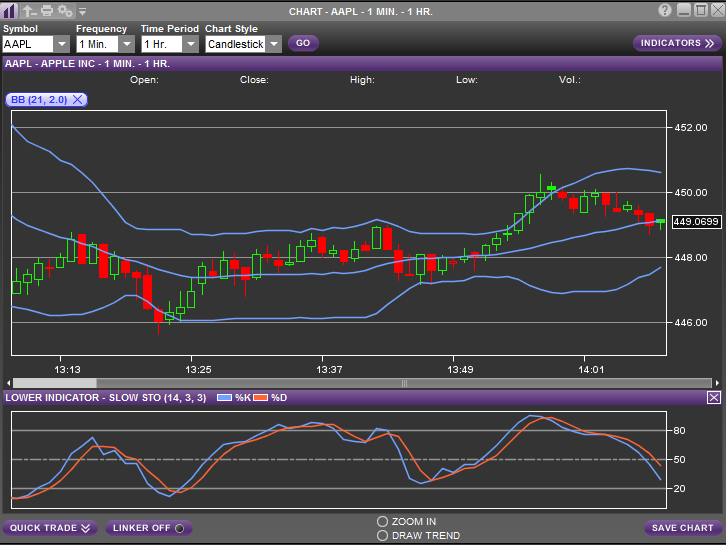
Task: Close the Slow STO lower indicator panel
Action: click(x=713, y=397)
